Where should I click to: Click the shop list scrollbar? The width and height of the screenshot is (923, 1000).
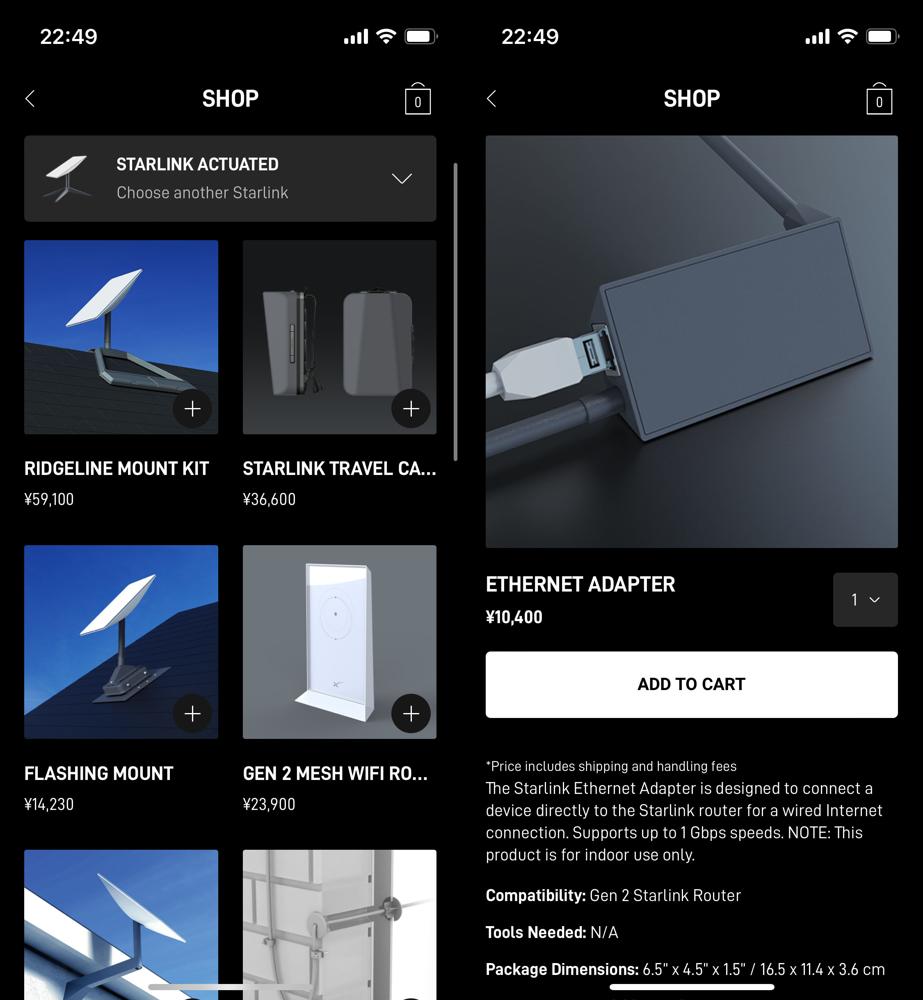point(455,312)
